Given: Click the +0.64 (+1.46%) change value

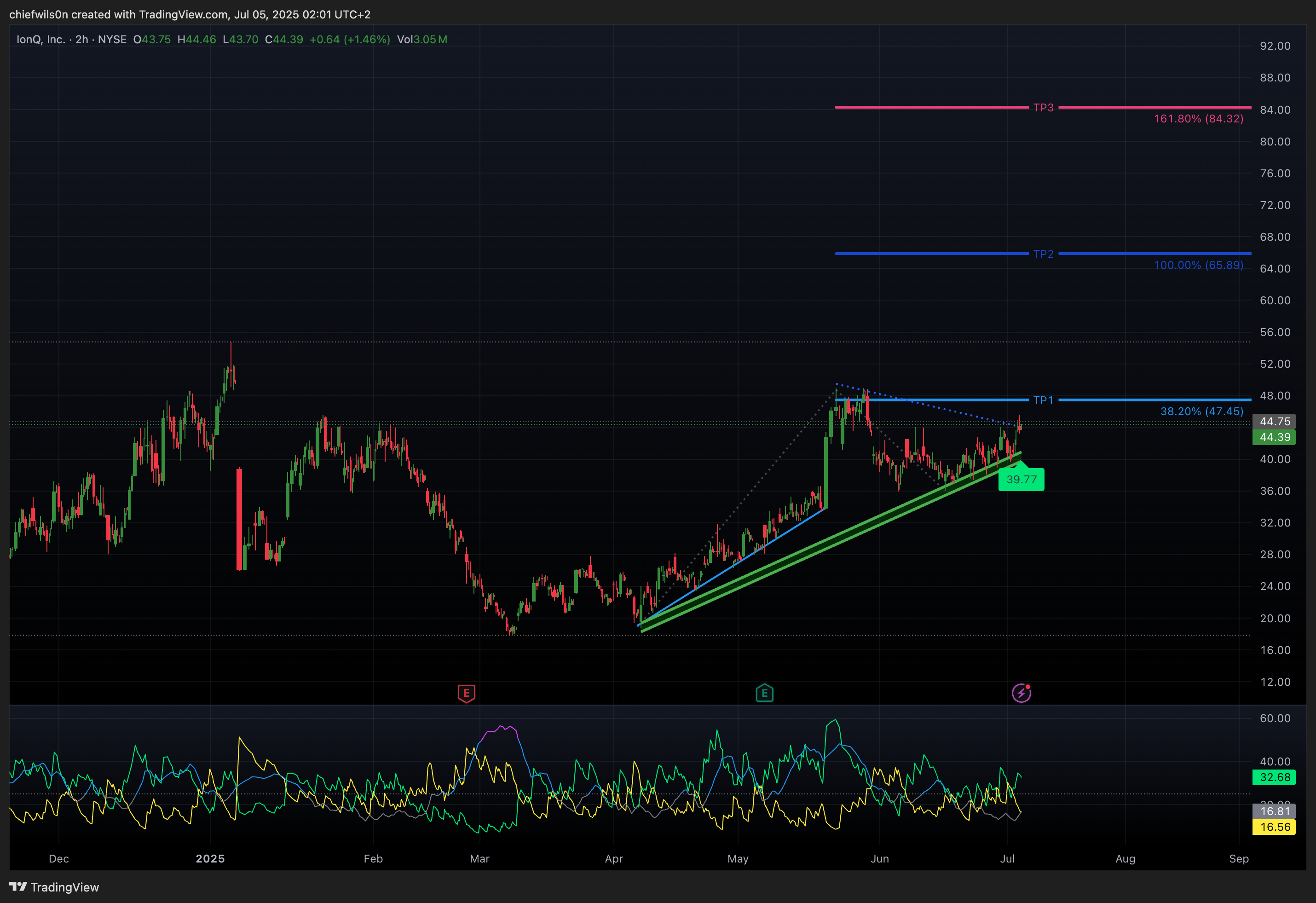Looking at the screenshot, I should click(x=349, y=40).
